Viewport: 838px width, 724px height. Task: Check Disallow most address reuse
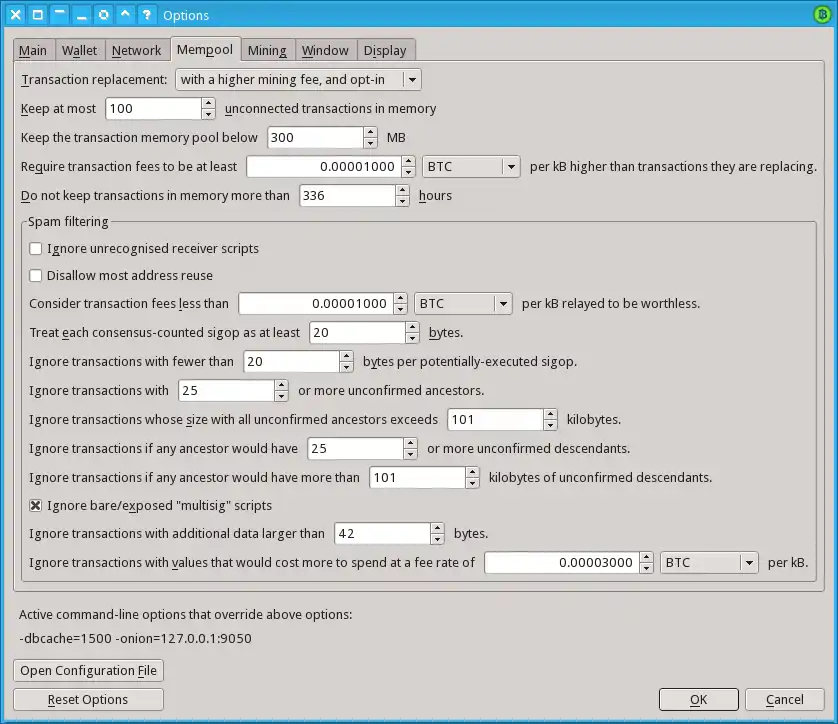pos(36,275)
